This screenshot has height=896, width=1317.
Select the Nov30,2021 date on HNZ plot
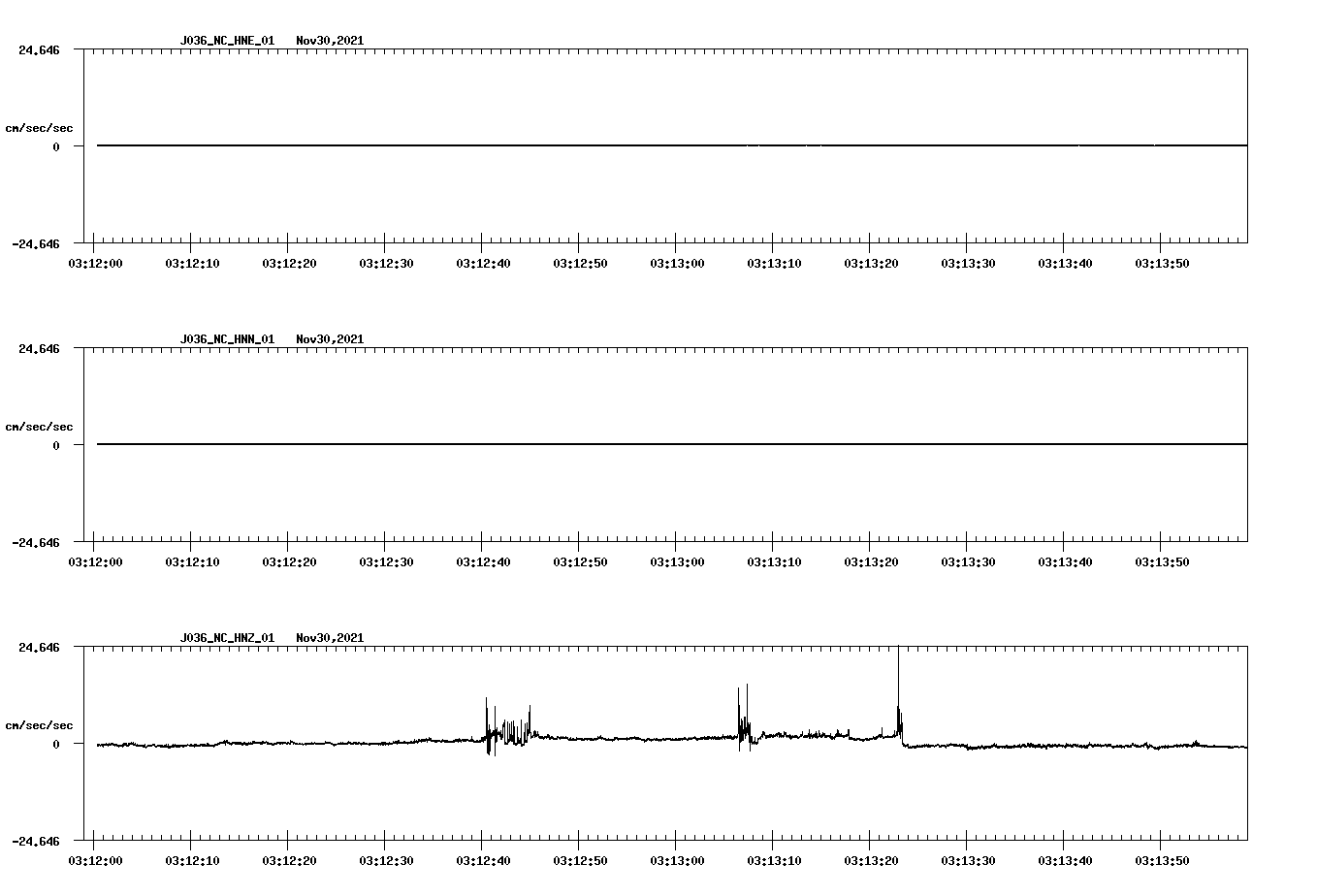[330, 638]
